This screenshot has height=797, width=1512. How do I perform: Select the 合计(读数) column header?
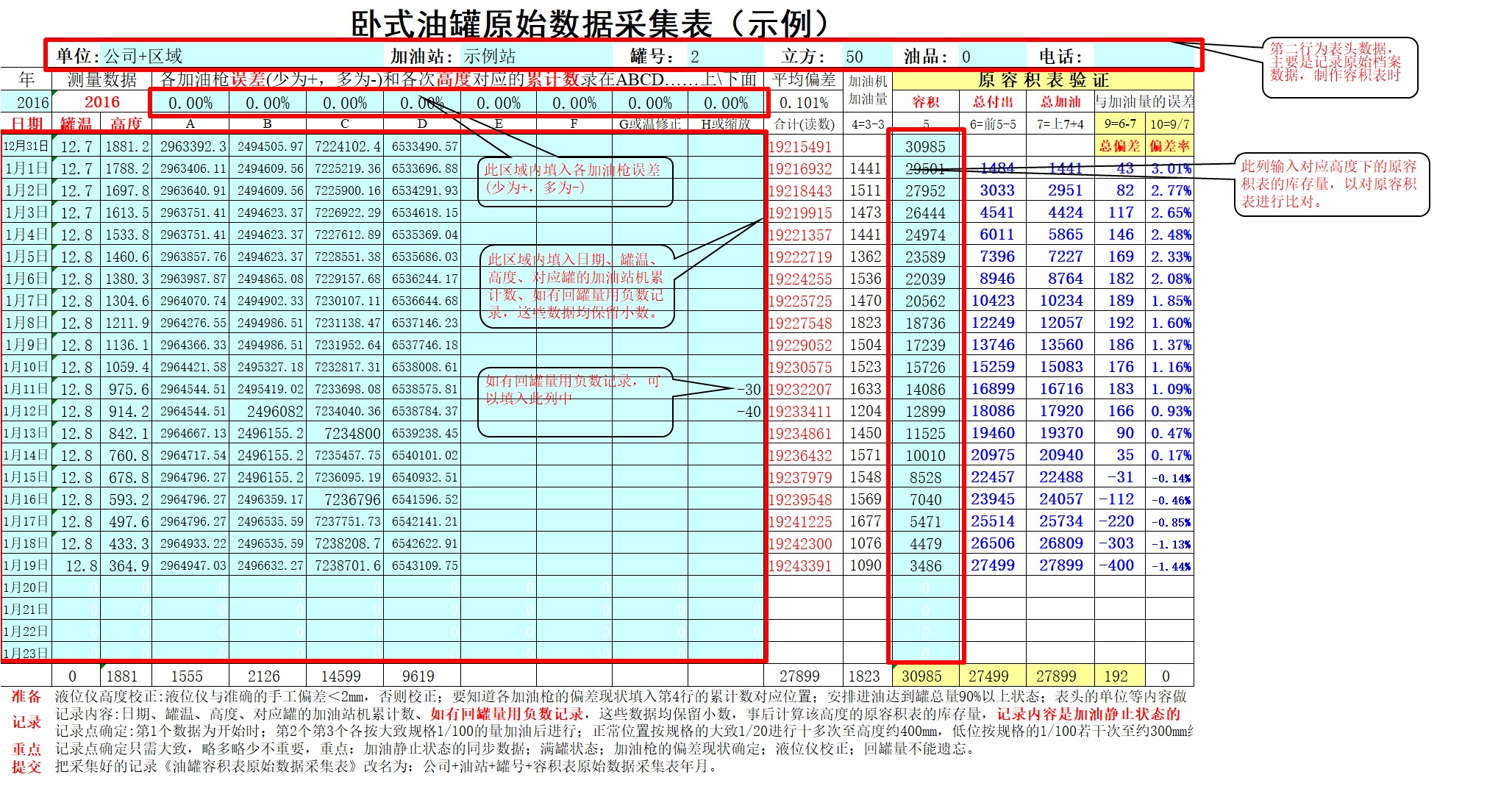(x=804, y=124)
